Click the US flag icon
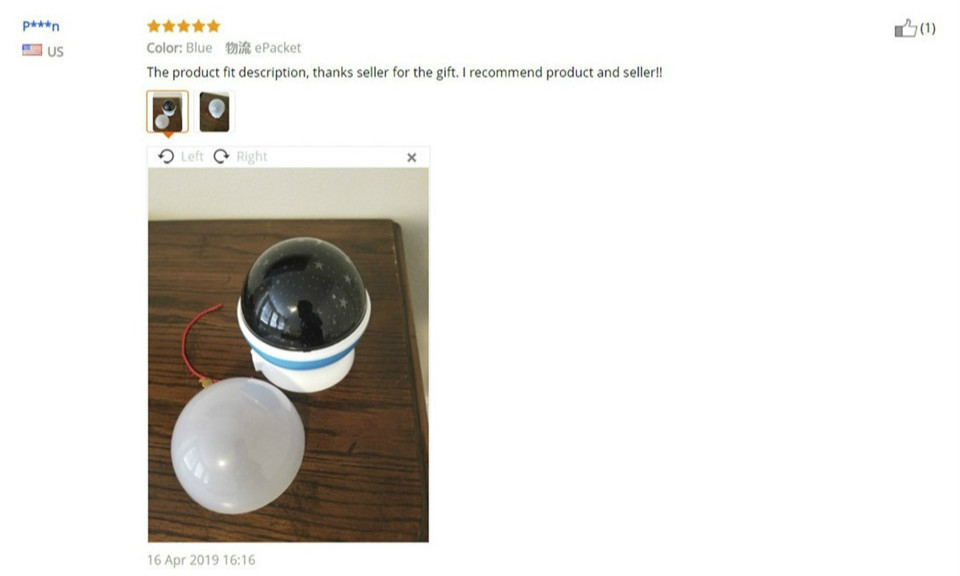 pos(32,50)
